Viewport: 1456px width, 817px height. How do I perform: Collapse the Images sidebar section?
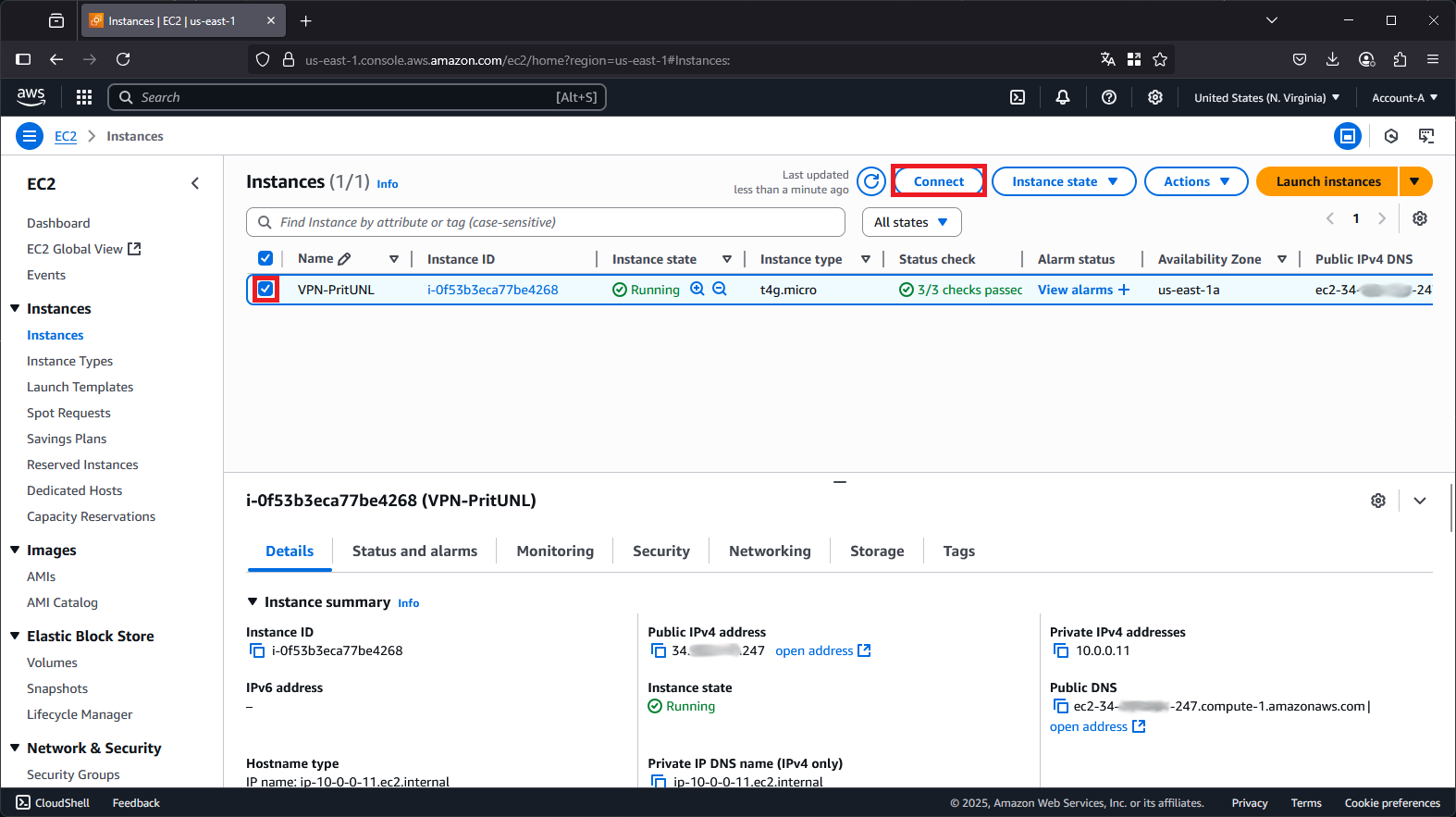click(x=15, y=550)
